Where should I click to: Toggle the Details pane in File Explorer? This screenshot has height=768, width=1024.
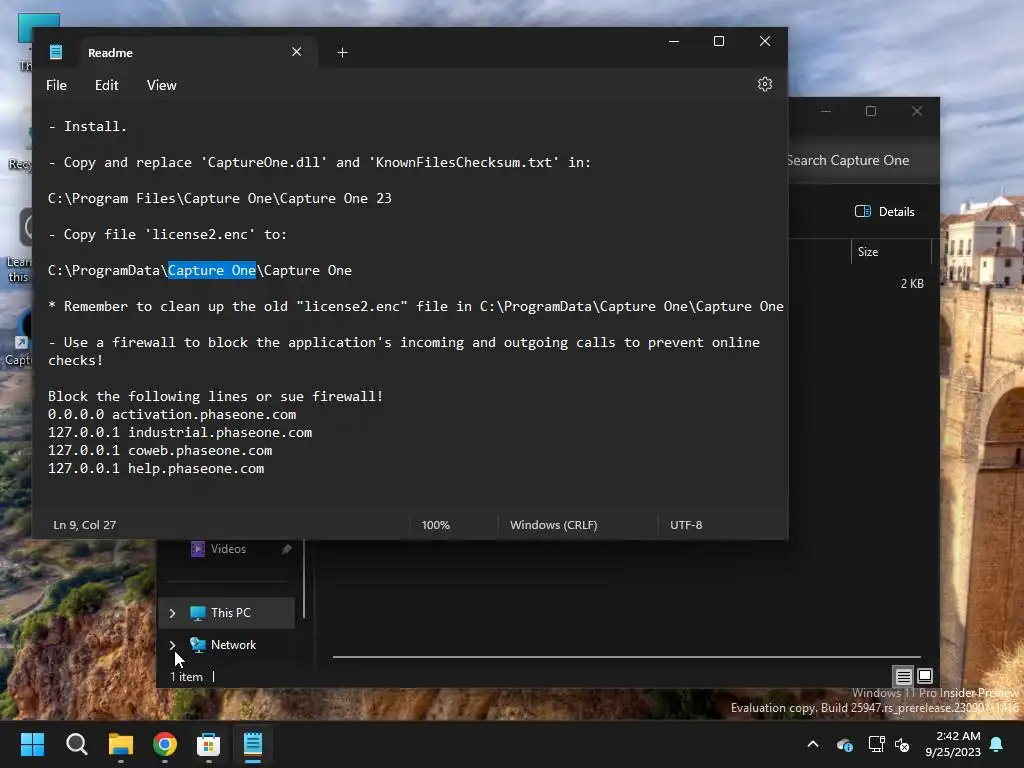(x=885, y=212)
